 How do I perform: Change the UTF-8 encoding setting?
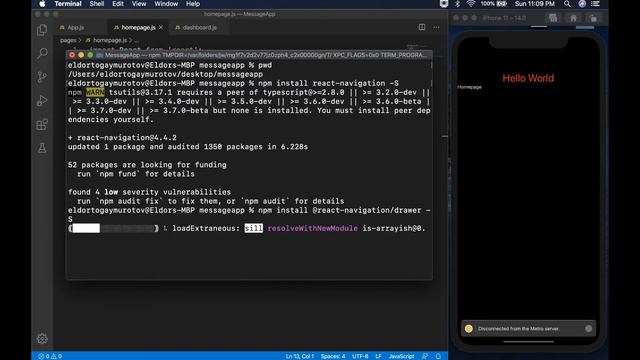tap(360, 356)
